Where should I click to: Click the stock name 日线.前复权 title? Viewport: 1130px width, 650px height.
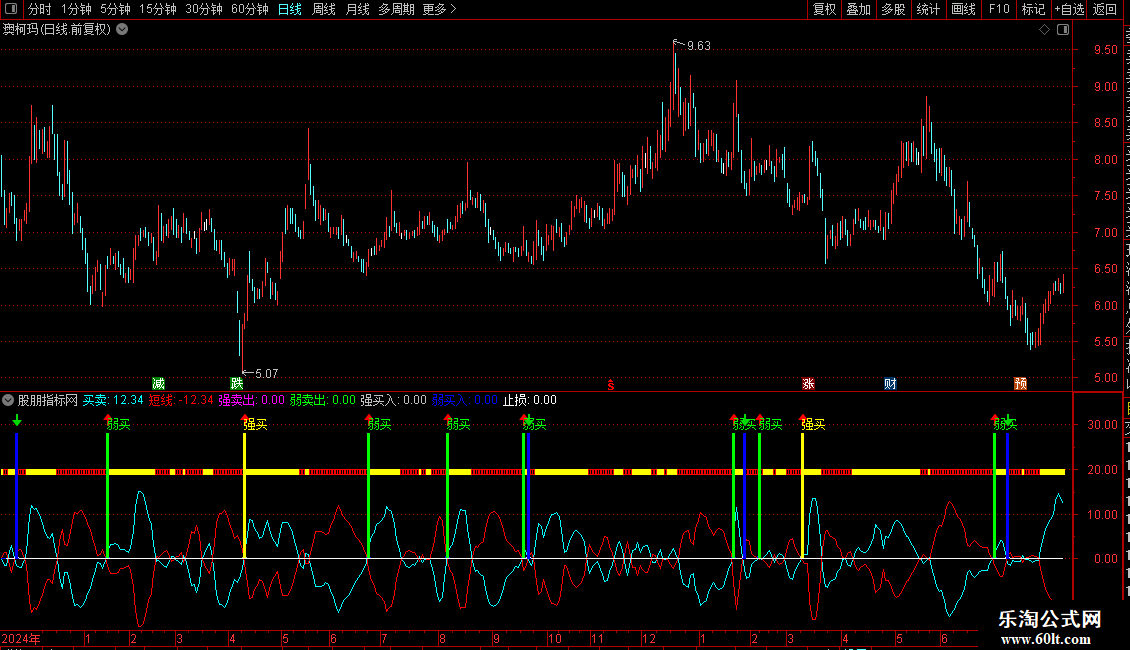click(x=57, y=30)
